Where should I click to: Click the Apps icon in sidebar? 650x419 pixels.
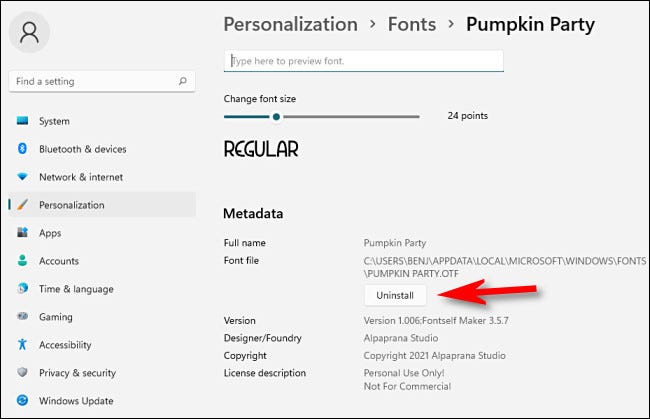22,233
